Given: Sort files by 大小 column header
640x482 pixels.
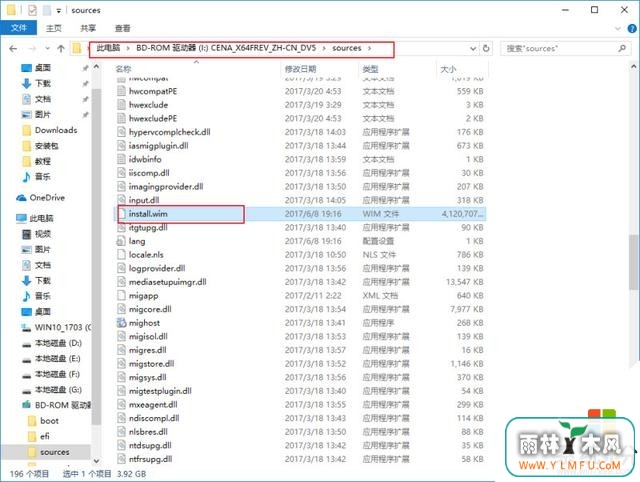Looking at the screenshot, I should point(448,69).
